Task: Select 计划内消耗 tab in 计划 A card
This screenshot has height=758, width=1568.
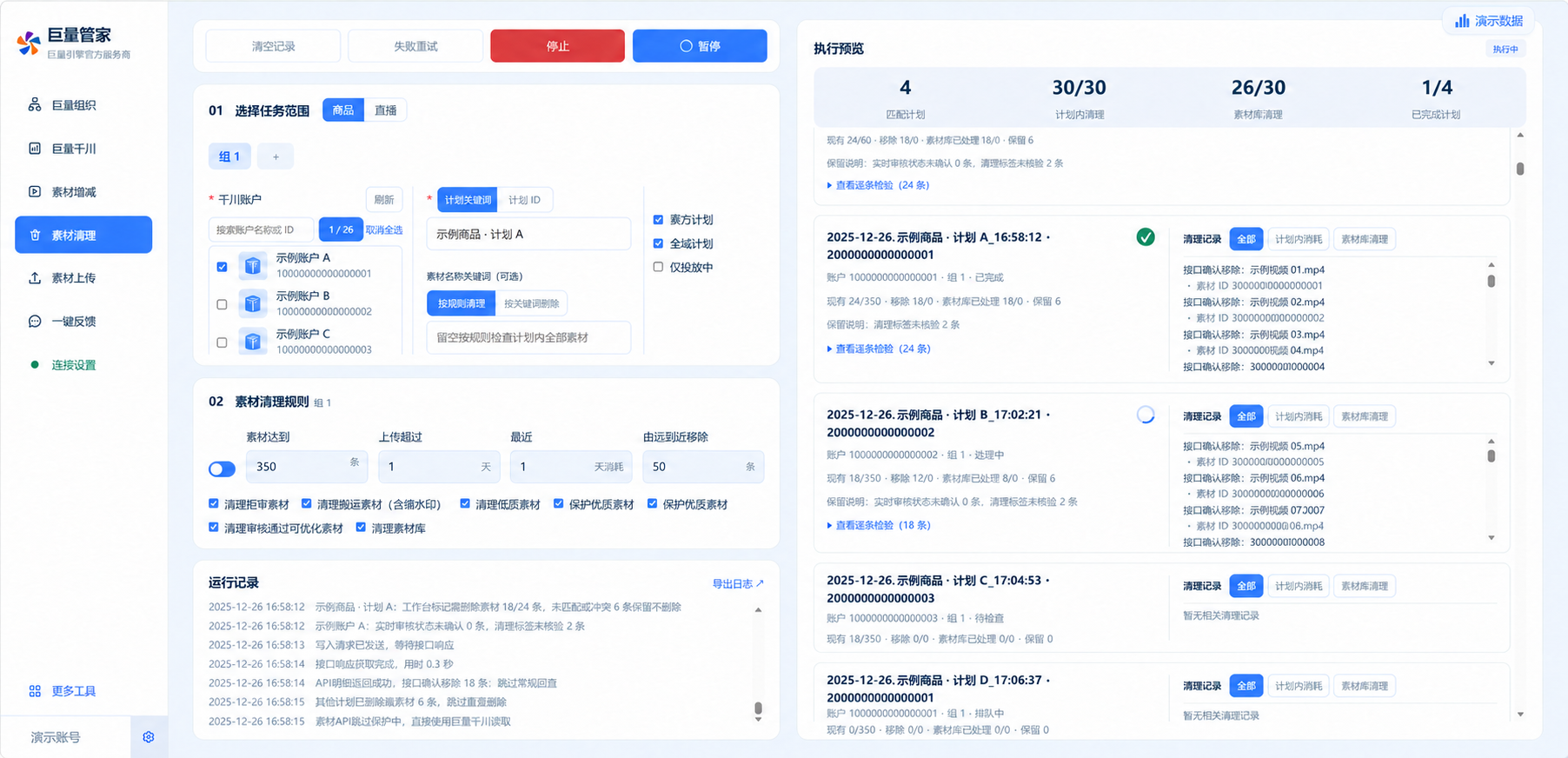Action: [x=1299, y=239]
